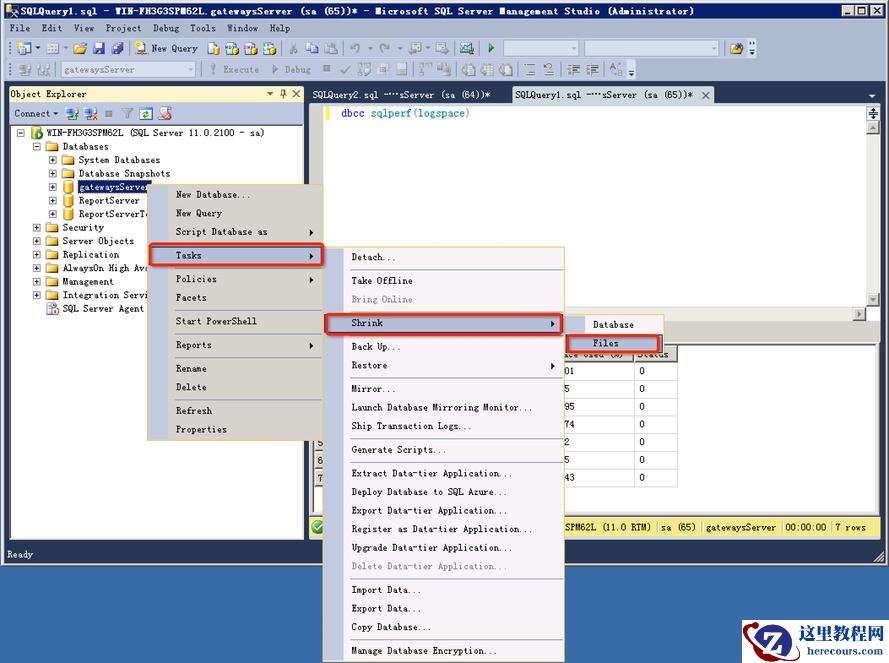Screen dimensions: 889x663
Task: Click the Disconnect icon in Object Explorer
Action: pyautogui.click(x=91, y=114)
